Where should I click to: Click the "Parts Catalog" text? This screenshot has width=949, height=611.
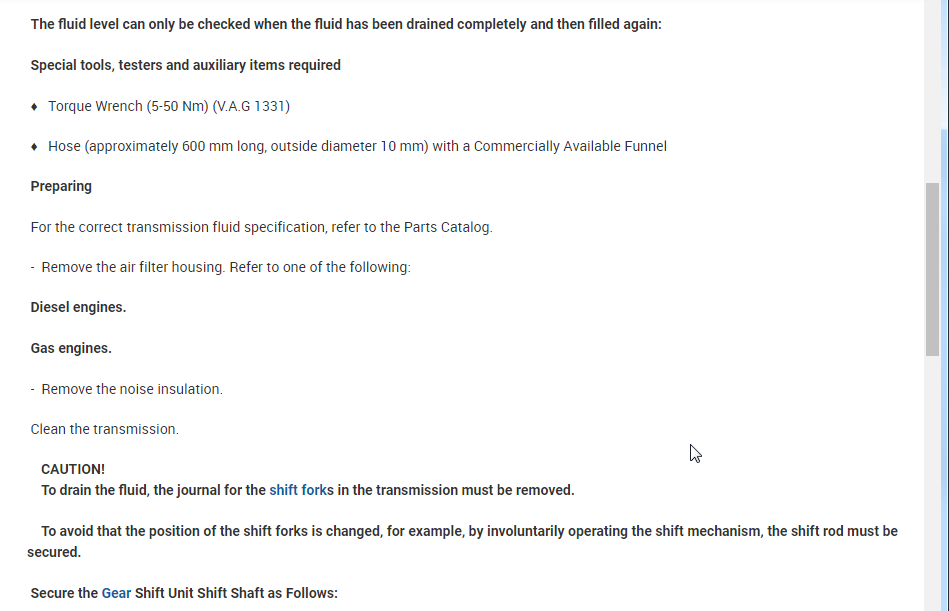[x=447, y=227]
